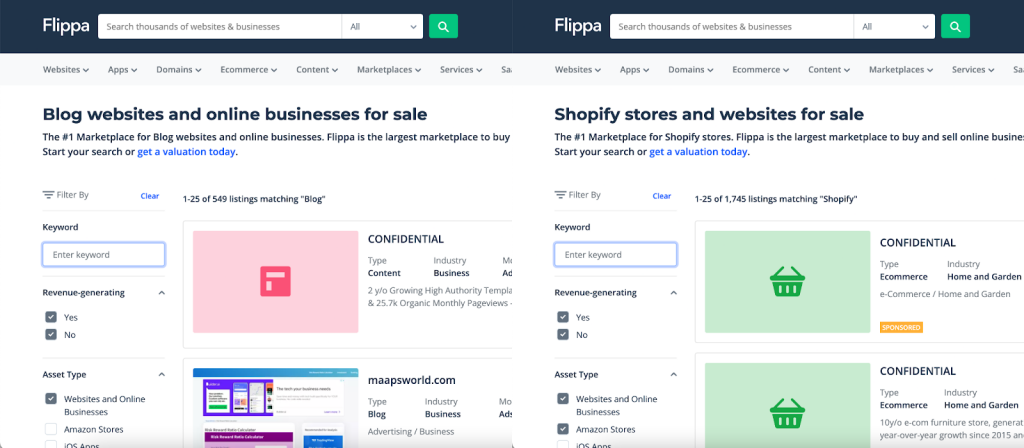Open Websites menu on the Blog page
1024x448 pixels.
66,69
